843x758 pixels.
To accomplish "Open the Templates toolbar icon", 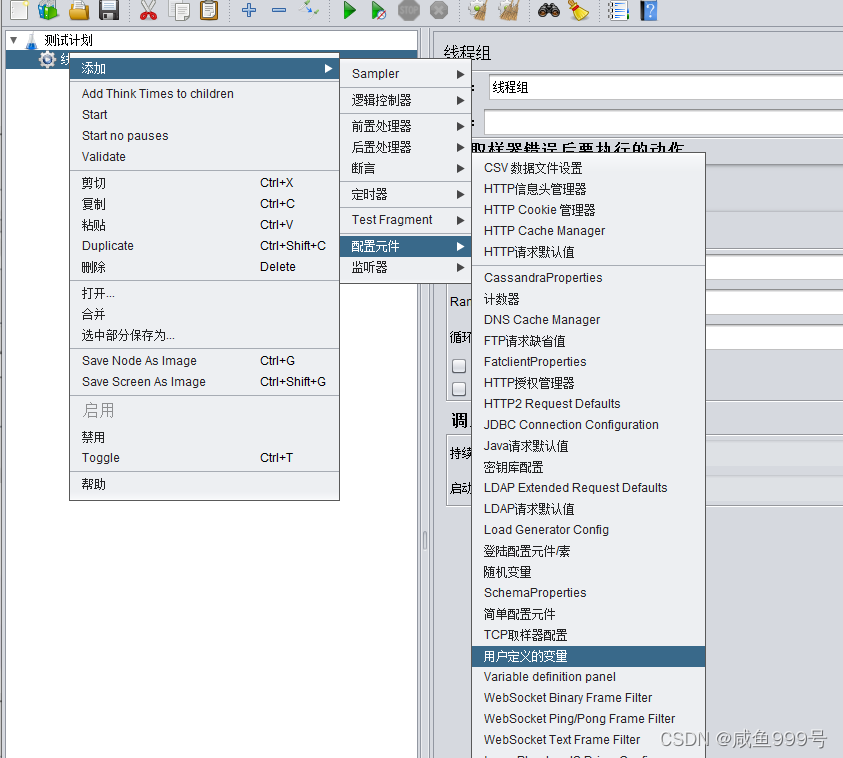I will (x=48, y=10).
